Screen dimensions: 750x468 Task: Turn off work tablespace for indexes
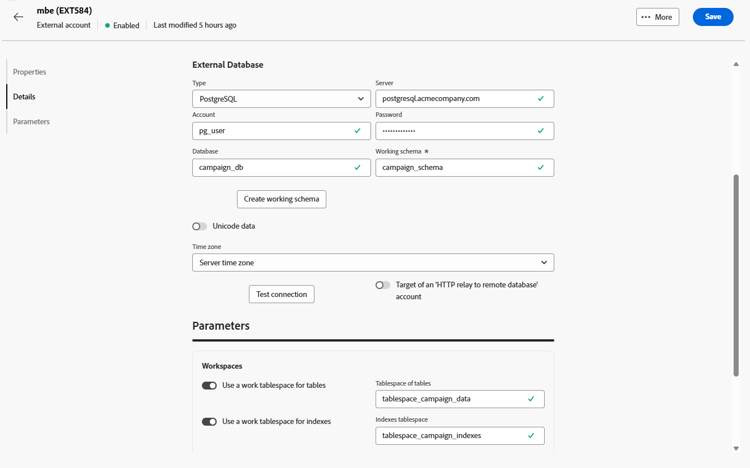point(209,422)
